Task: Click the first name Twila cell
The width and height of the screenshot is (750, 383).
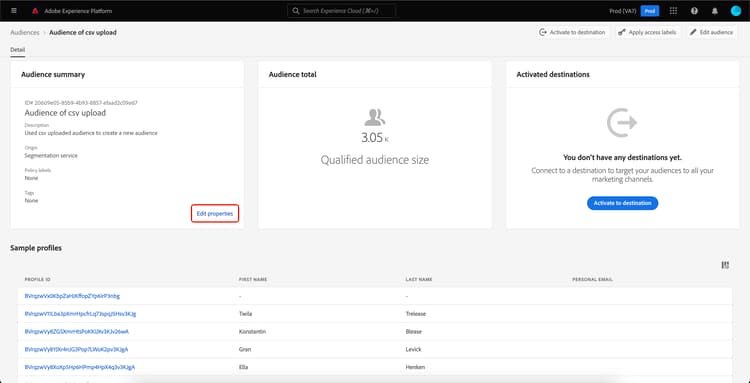Action: [245, 314]
